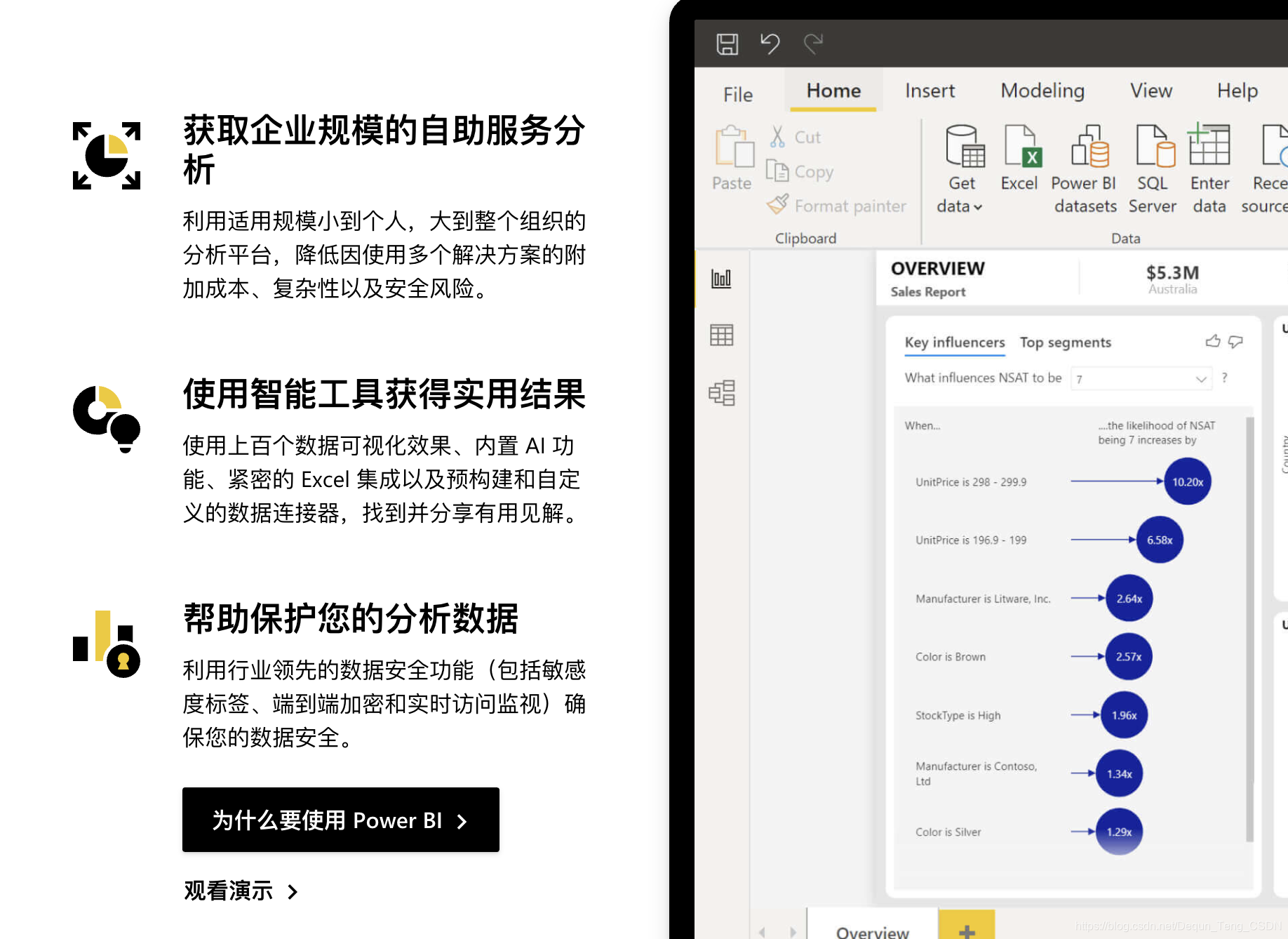Select the 10.20x influencer bubble

(x=1188, y=481)
